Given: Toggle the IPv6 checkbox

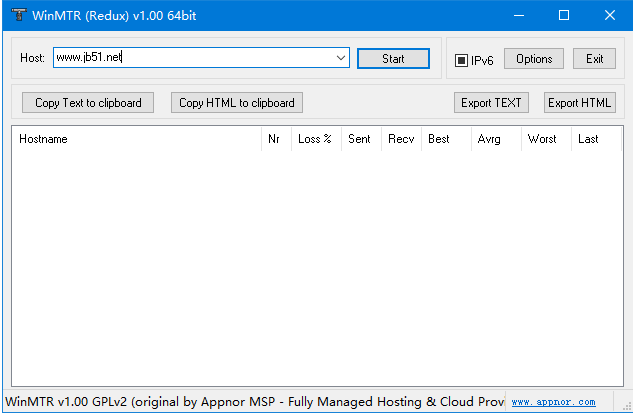Looking at the screenshot, I should (x=462, y=60).
